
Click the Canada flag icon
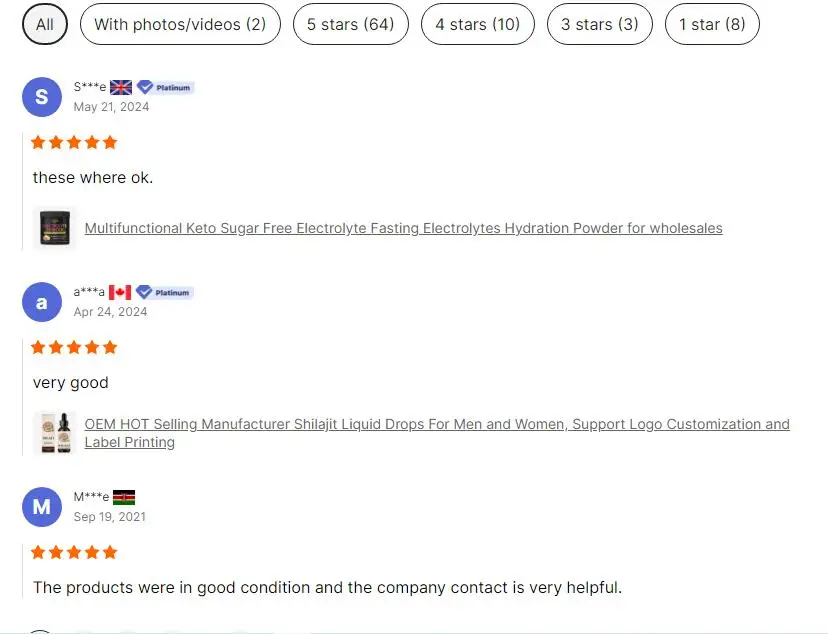click(120, 293)
